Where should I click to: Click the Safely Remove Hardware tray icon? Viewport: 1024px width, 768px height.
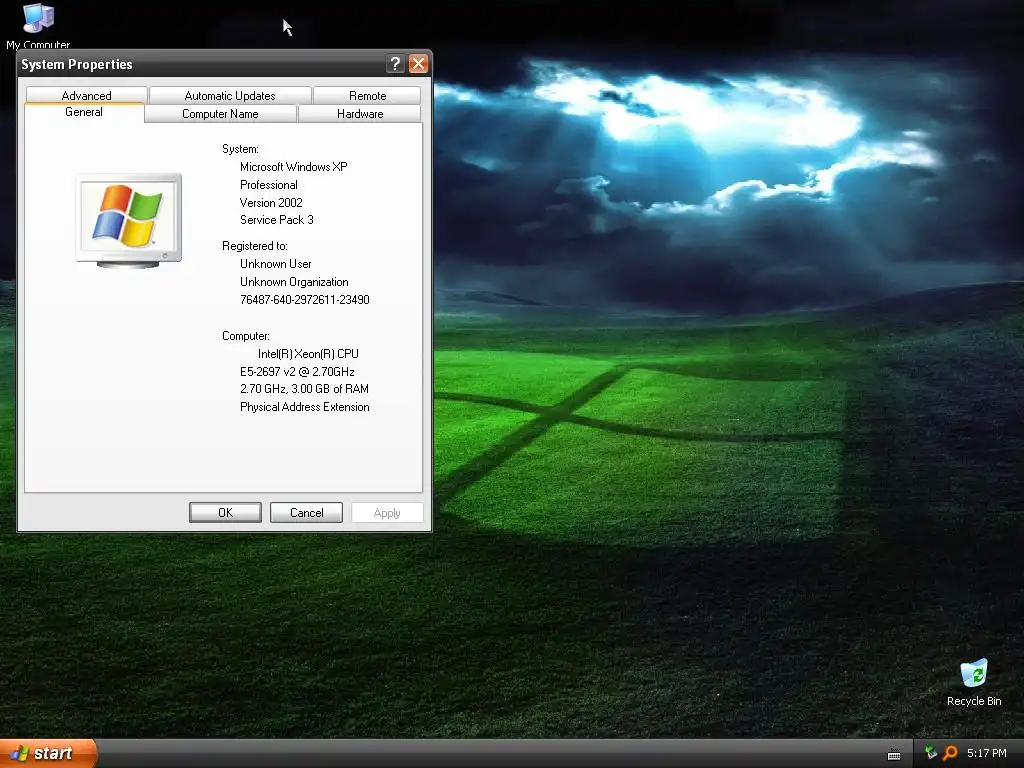point(931,753)
